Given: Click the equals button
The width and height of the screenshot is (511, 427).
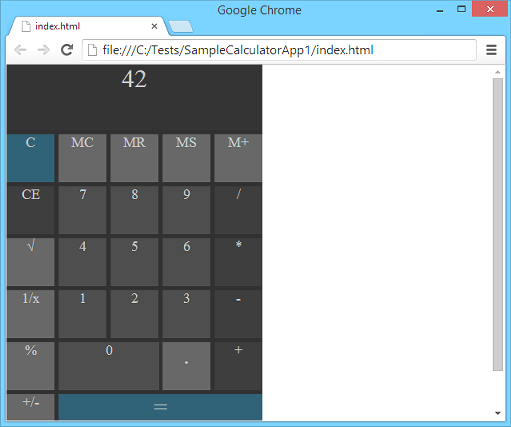Looking at the screenshot, I should (160, 407).
